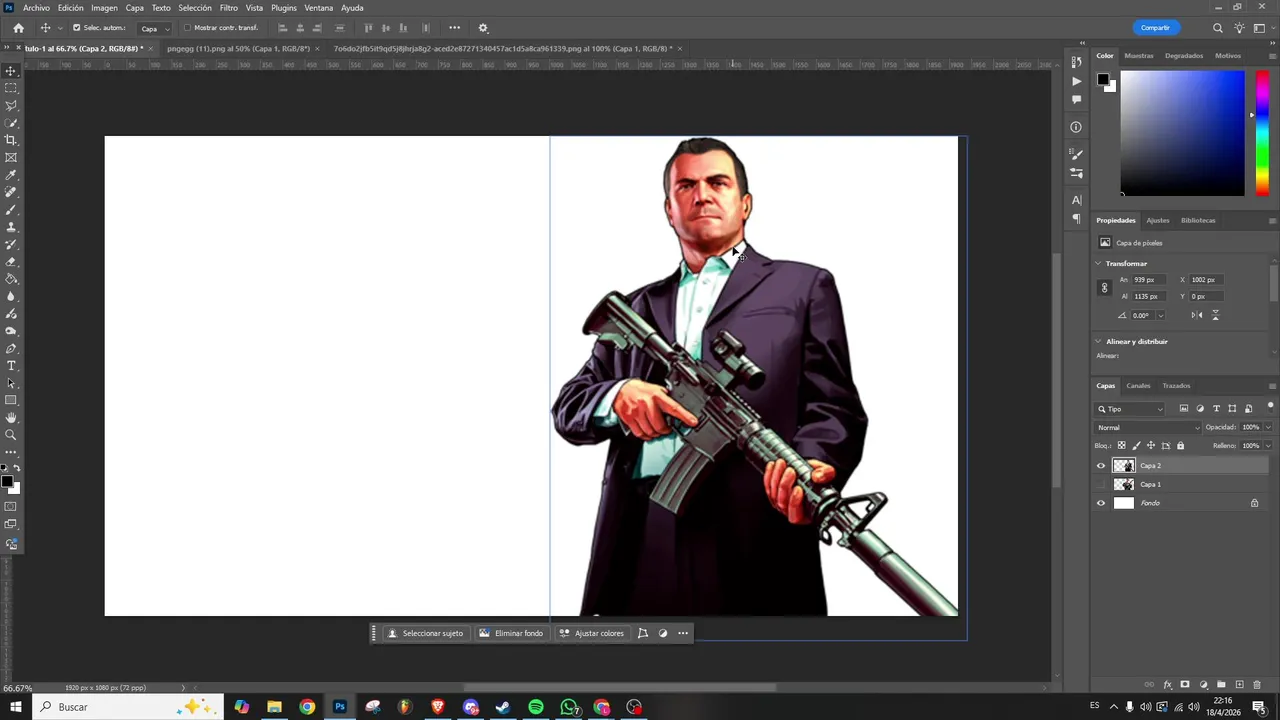Select the Pen tool
The width and height of the screenshot is (1280, 720).
tap(11, 349)
